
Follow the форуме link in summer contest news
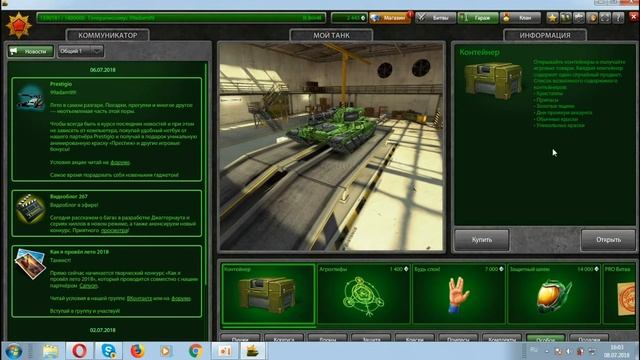(181, 298)
